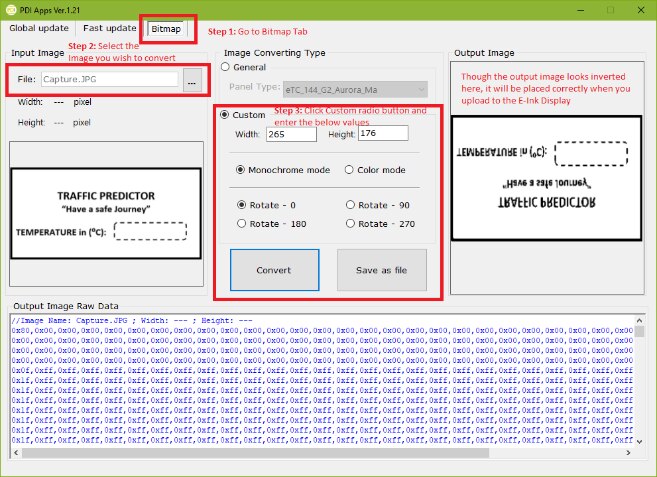
Task: Choose Color mode
Action: point(349,170)
